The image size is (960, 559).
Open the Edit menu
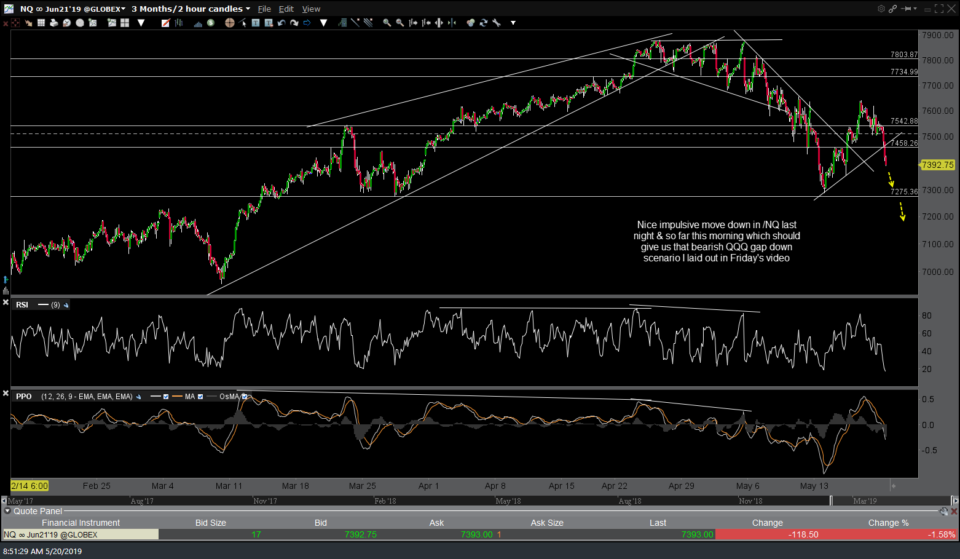tap(286, 9)
